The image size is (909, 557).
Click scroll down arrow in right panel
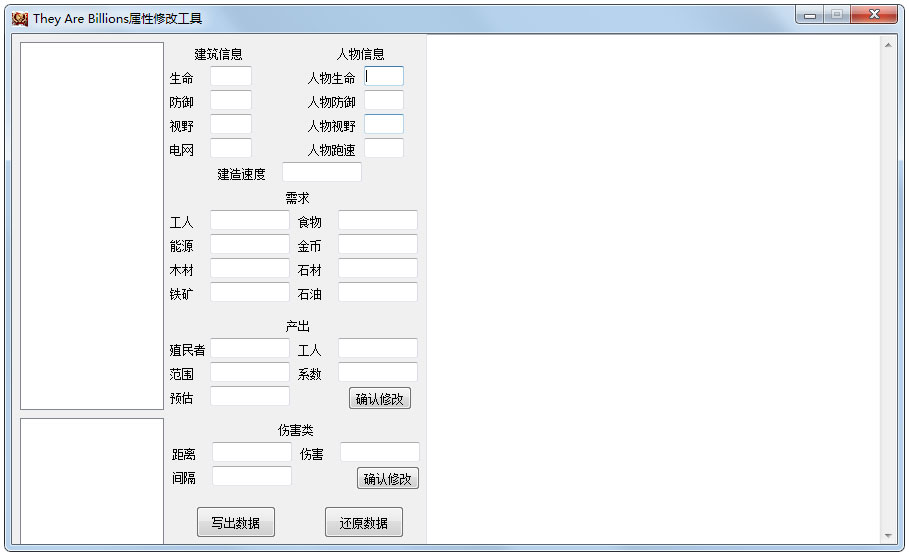[x=887, y=536]
